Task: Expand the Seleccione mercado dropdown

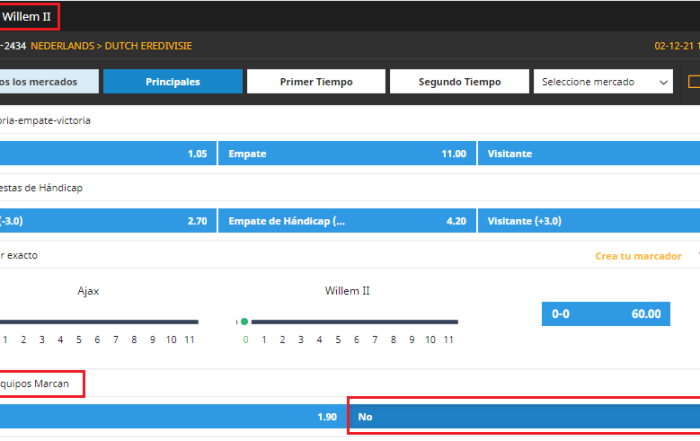Action: tap(603, 82)
